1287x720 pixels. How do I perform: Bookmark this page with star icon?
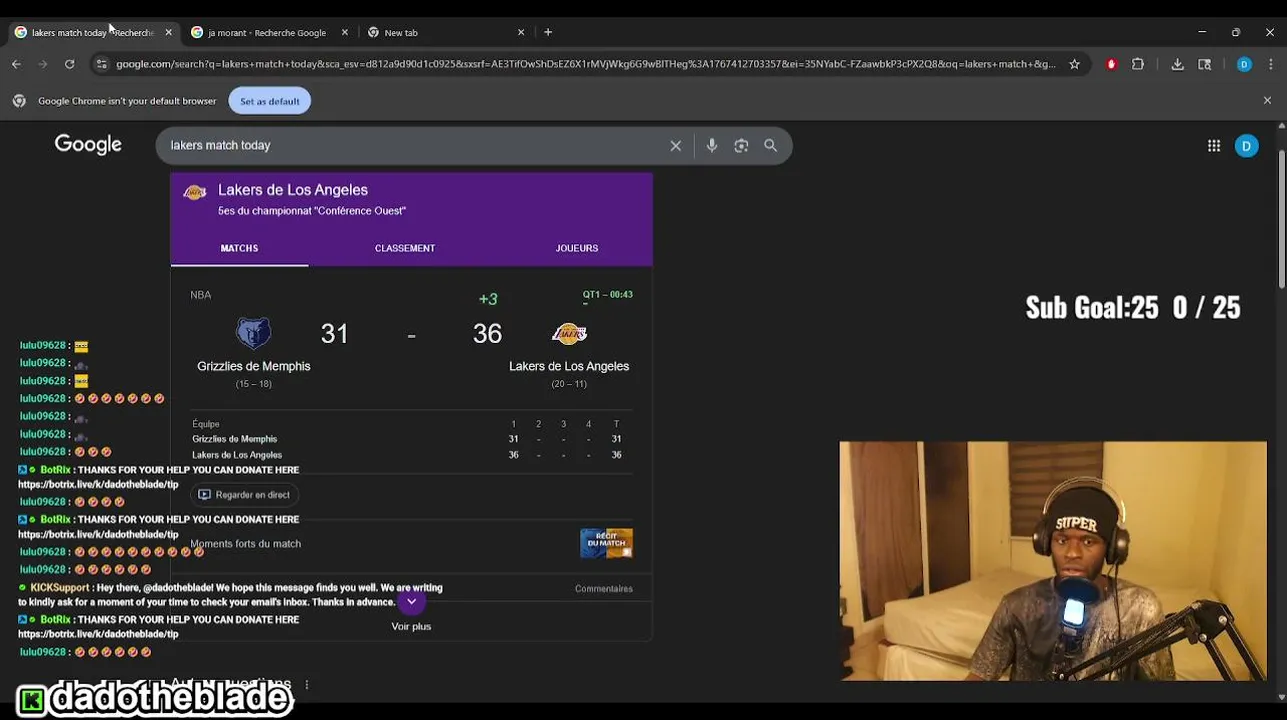point(1074,64)
